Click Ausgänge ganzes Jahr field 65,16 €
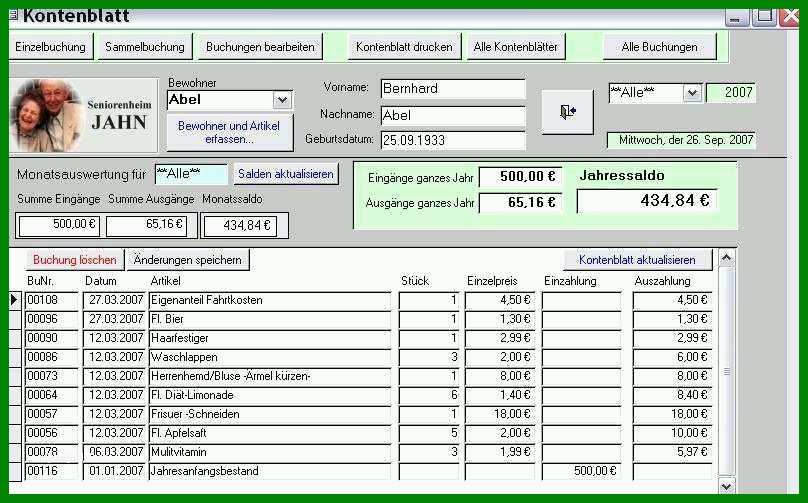This screenshot has height=503, width=808. pyautogui.click(x=520, y=203)
